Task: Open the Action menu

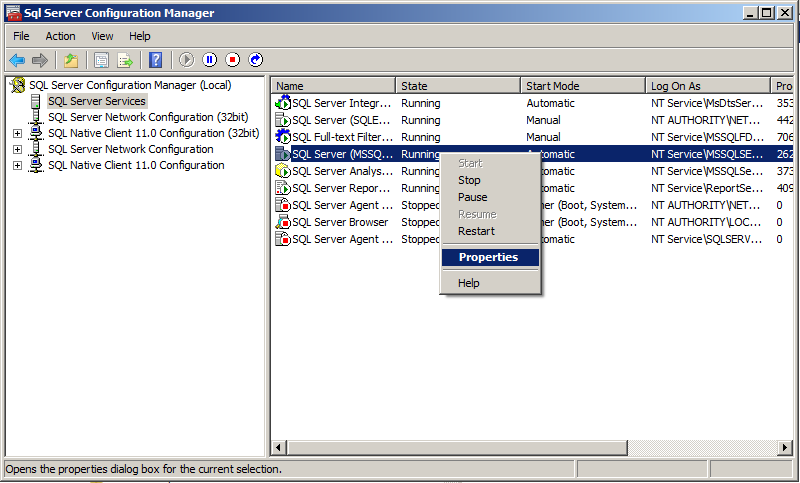Action: [60, 36]
